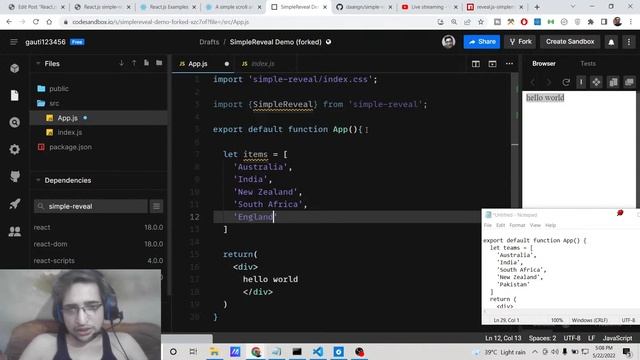Open the Search panel in the sidebar

pos(15,122)
